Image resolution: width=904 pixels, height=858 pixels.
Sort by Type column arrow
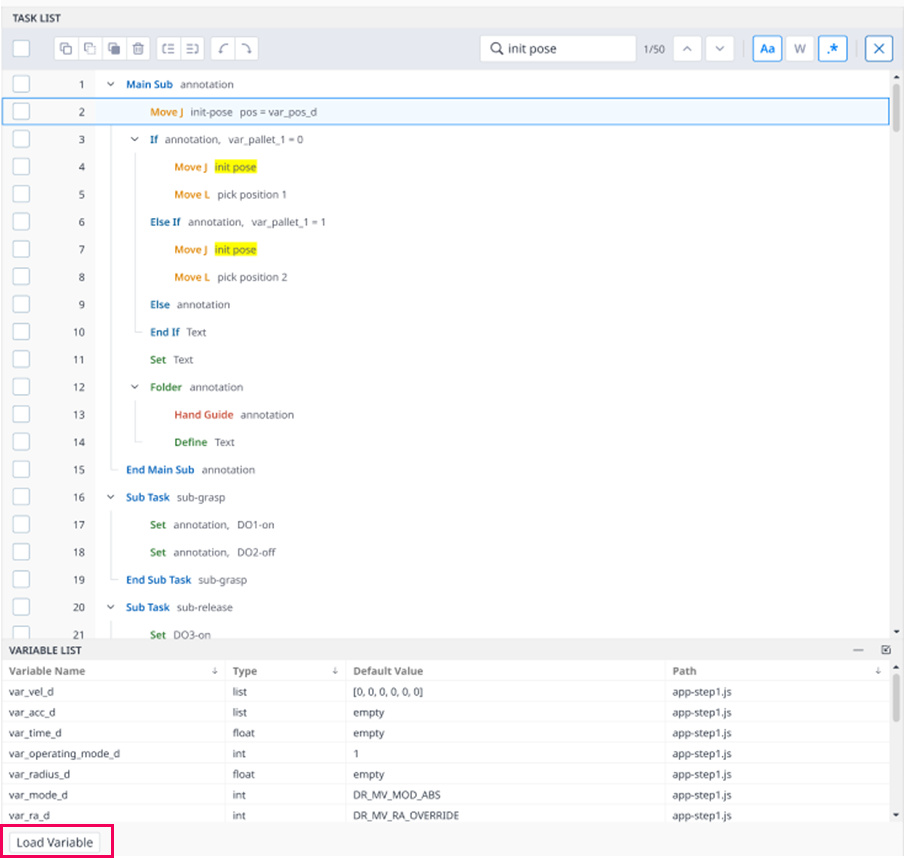(335, 671)
